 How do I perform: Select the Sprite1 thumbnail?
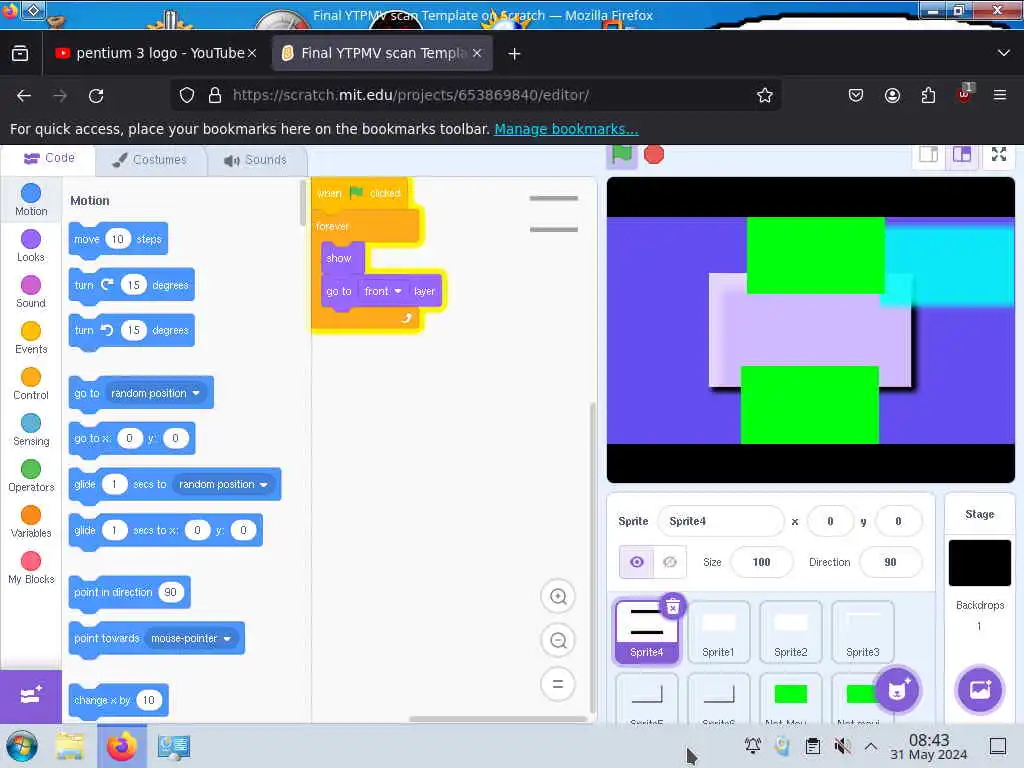[718, 632]
